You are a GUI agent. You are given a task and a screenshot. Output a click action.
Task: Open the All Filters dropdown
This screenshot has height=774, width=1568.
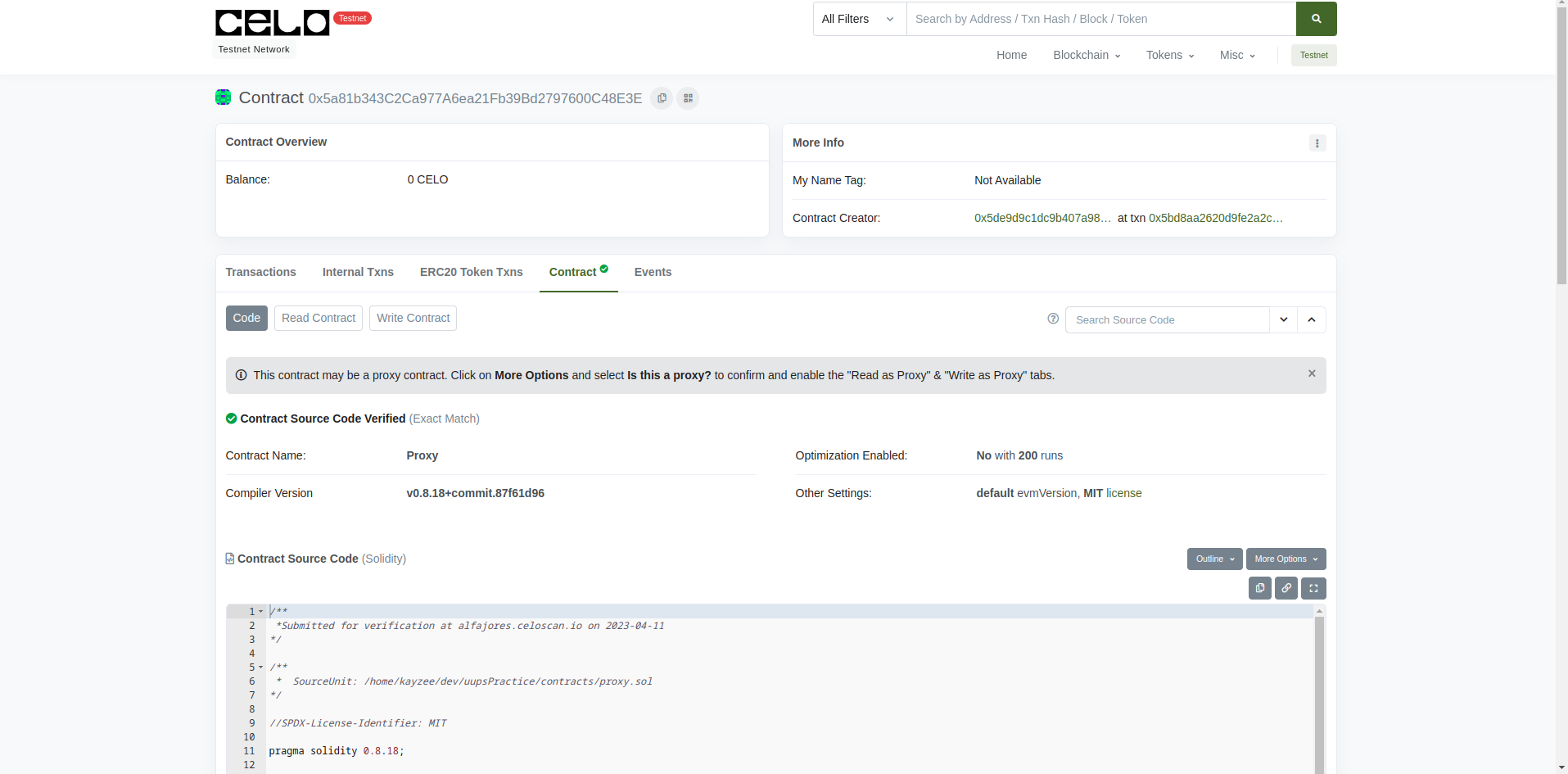pyautogui.click(x=860, y=19)
